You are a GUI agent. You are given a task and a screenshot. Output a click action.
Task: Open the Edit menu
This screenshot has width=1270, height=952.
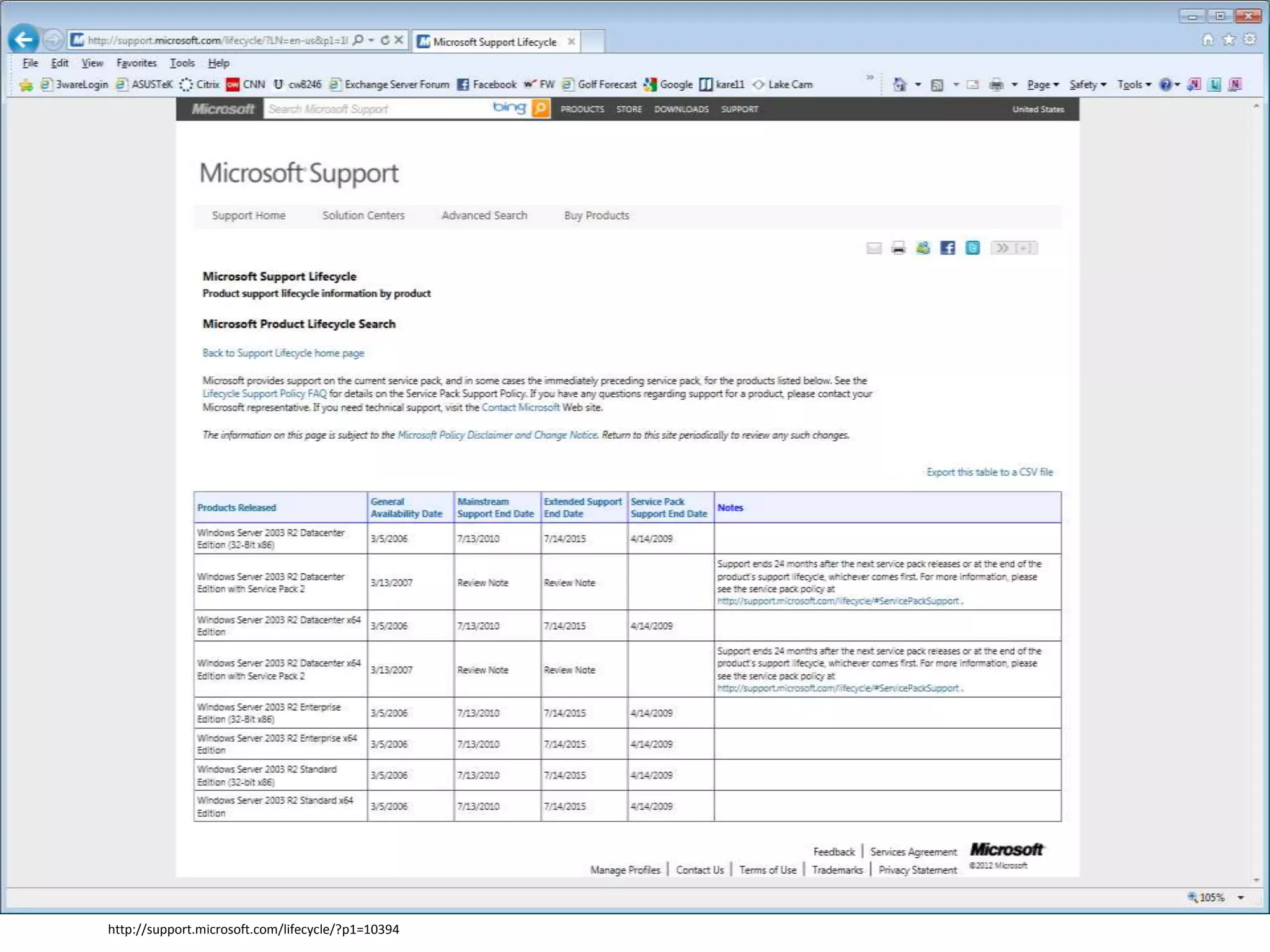(60, 63)
